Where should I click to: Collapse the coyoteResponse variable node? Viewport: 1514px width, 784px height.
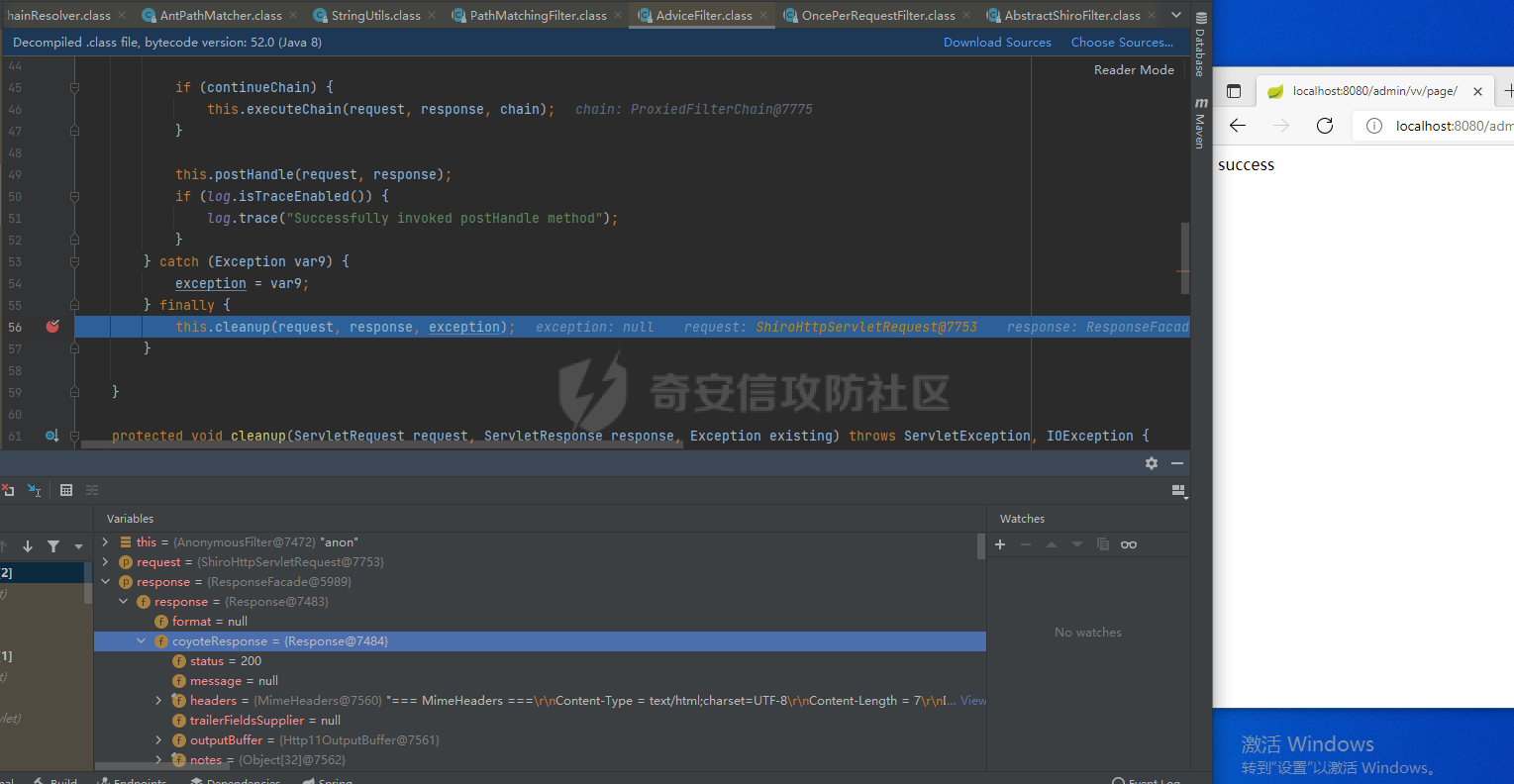tap(142, 641)
